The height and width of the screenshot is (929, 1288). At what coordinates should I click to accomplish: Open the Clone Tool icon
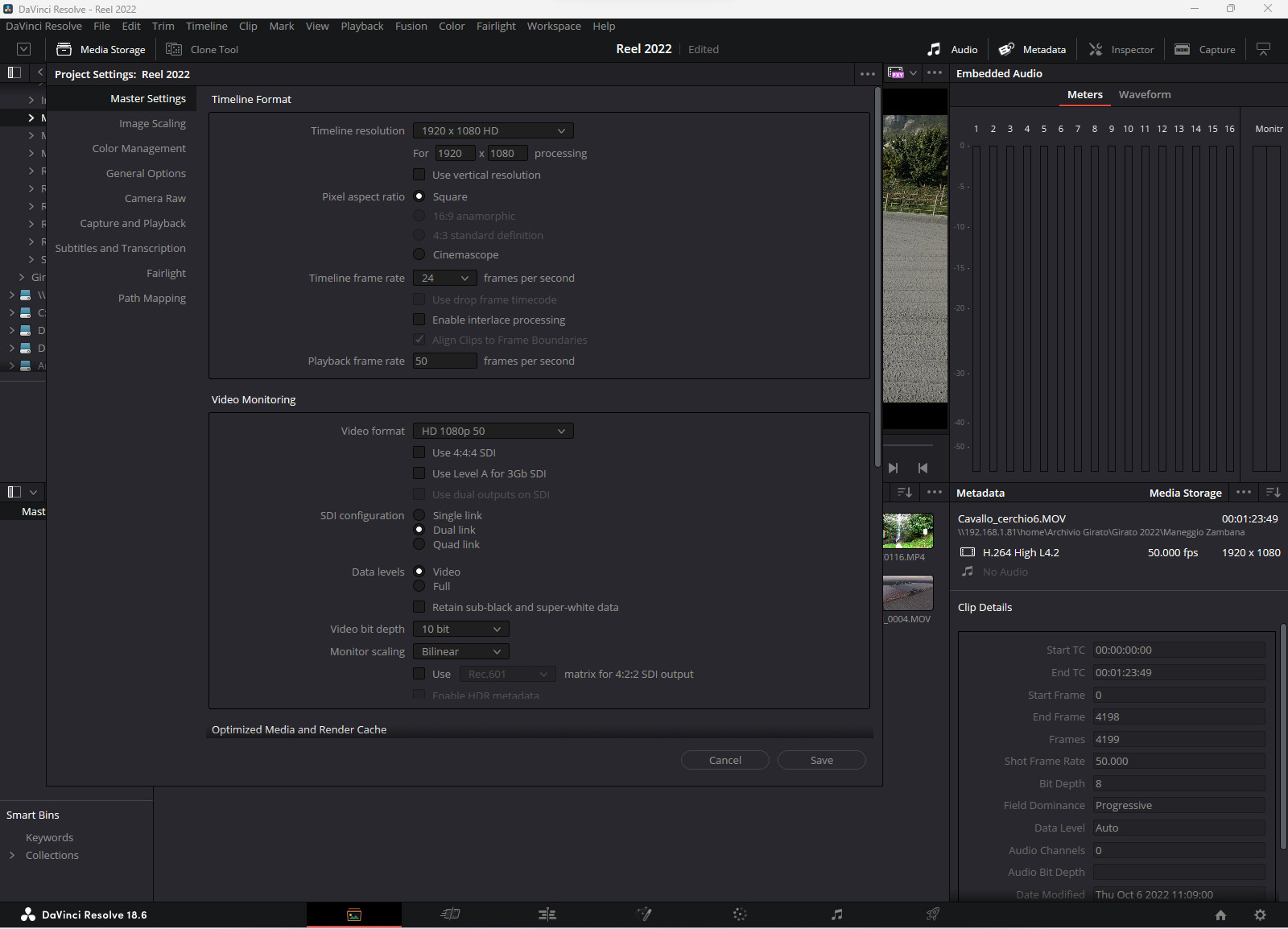tap(174, 49)
